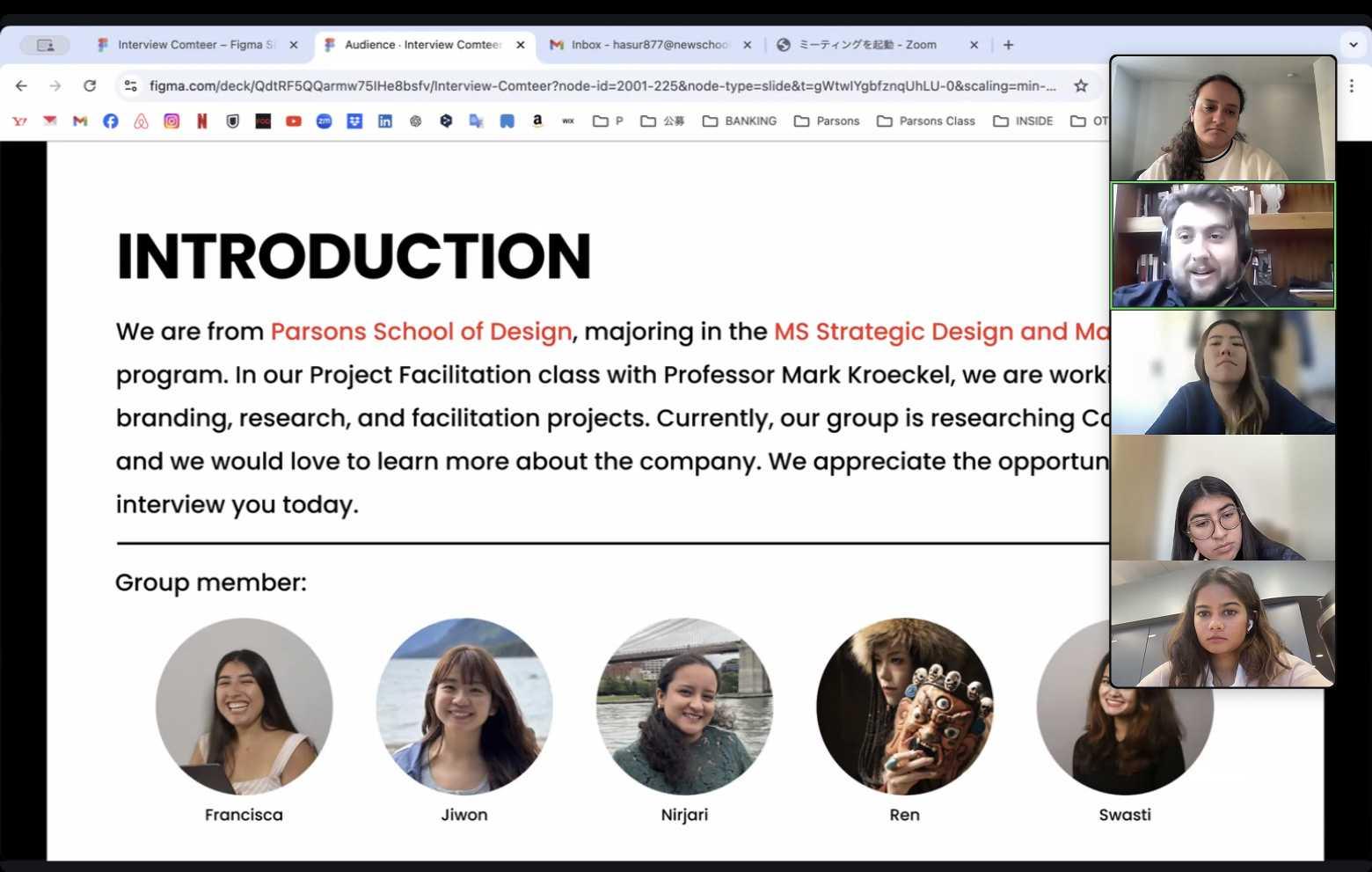Open the tab groups button in the tab strip
Image resolution: width=1372 pixels, height=872 pixels.
pos(45,45)
